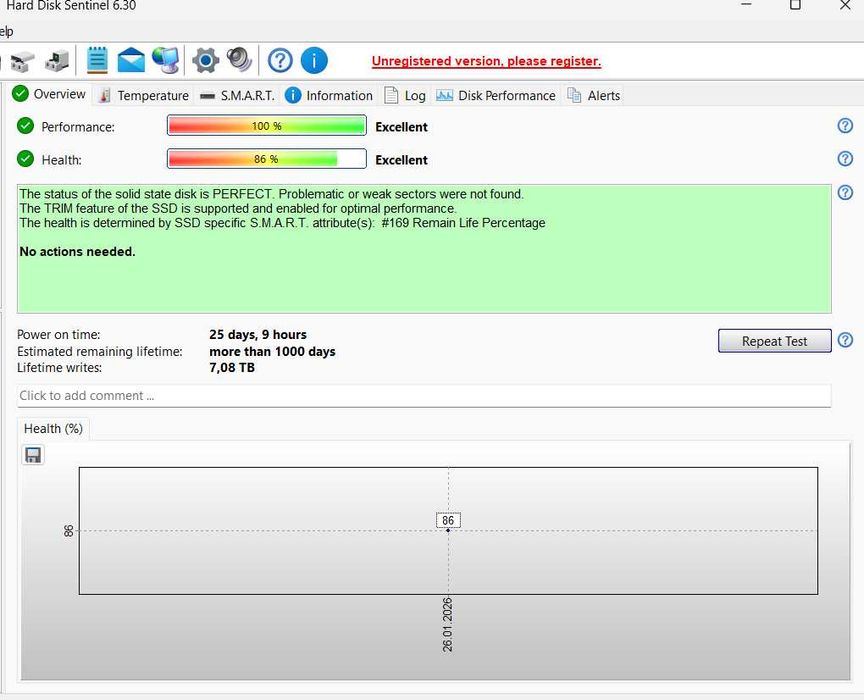Click the power on time value 25 days, 9 hours
Image resolution: width=864 pixels, height=700 pixels.
(x=258, y=335)
